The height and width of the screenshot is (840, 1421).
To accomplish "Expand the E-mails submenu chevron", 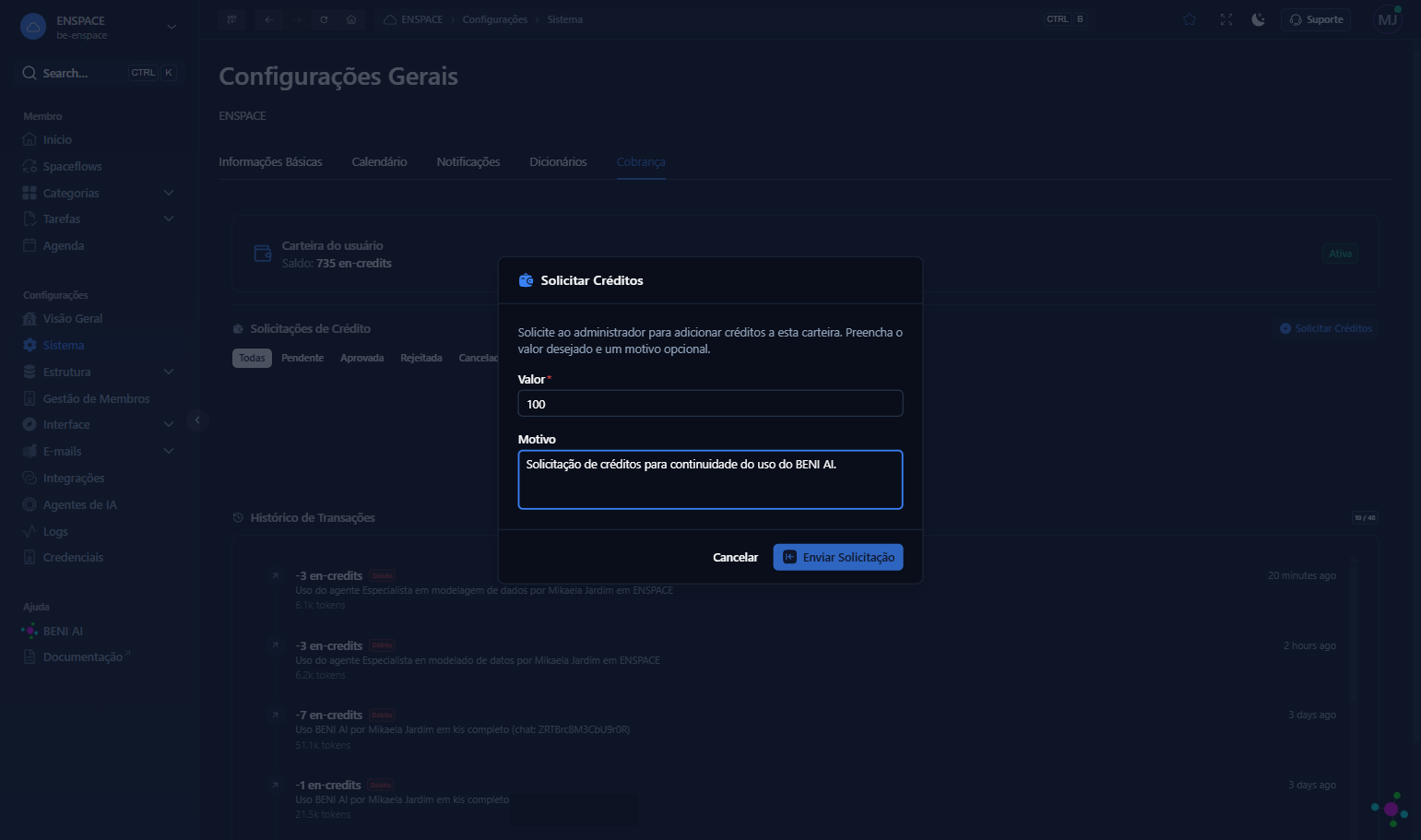I will tap(169, 452).
